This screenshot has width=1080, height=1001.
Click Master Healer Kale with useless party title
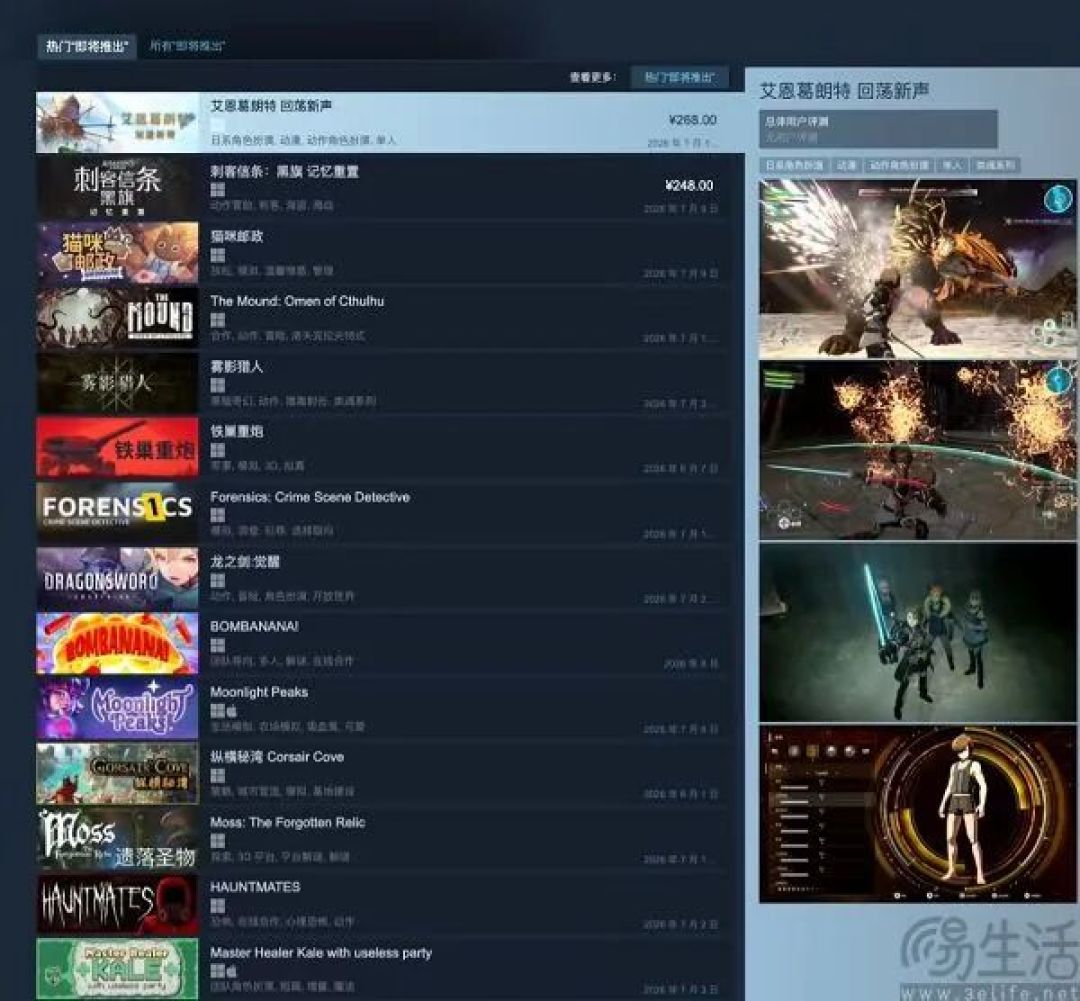pyautogui.click(x=321, y=953)
